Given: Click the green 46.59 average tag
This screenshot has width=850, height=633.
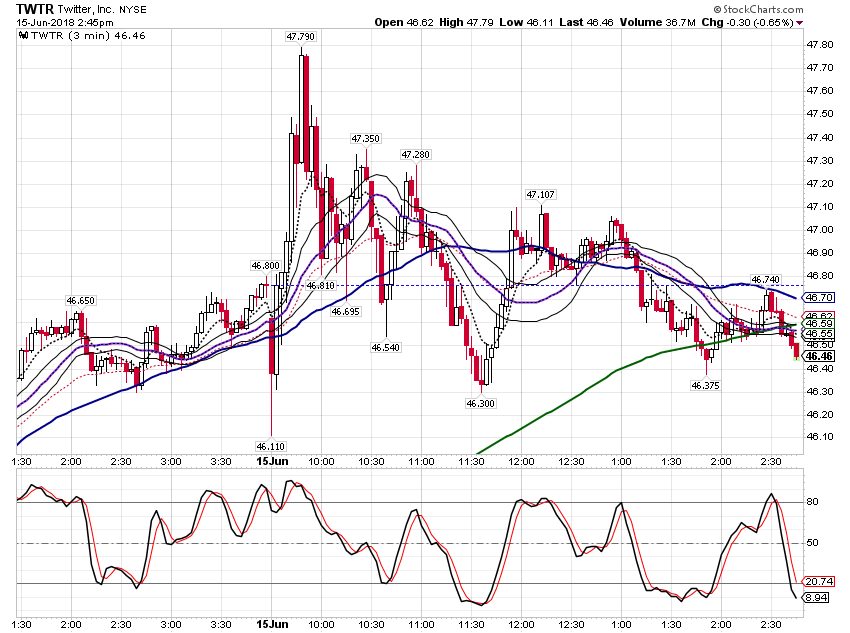Looking at the screenshot, I should click(819, 324).
